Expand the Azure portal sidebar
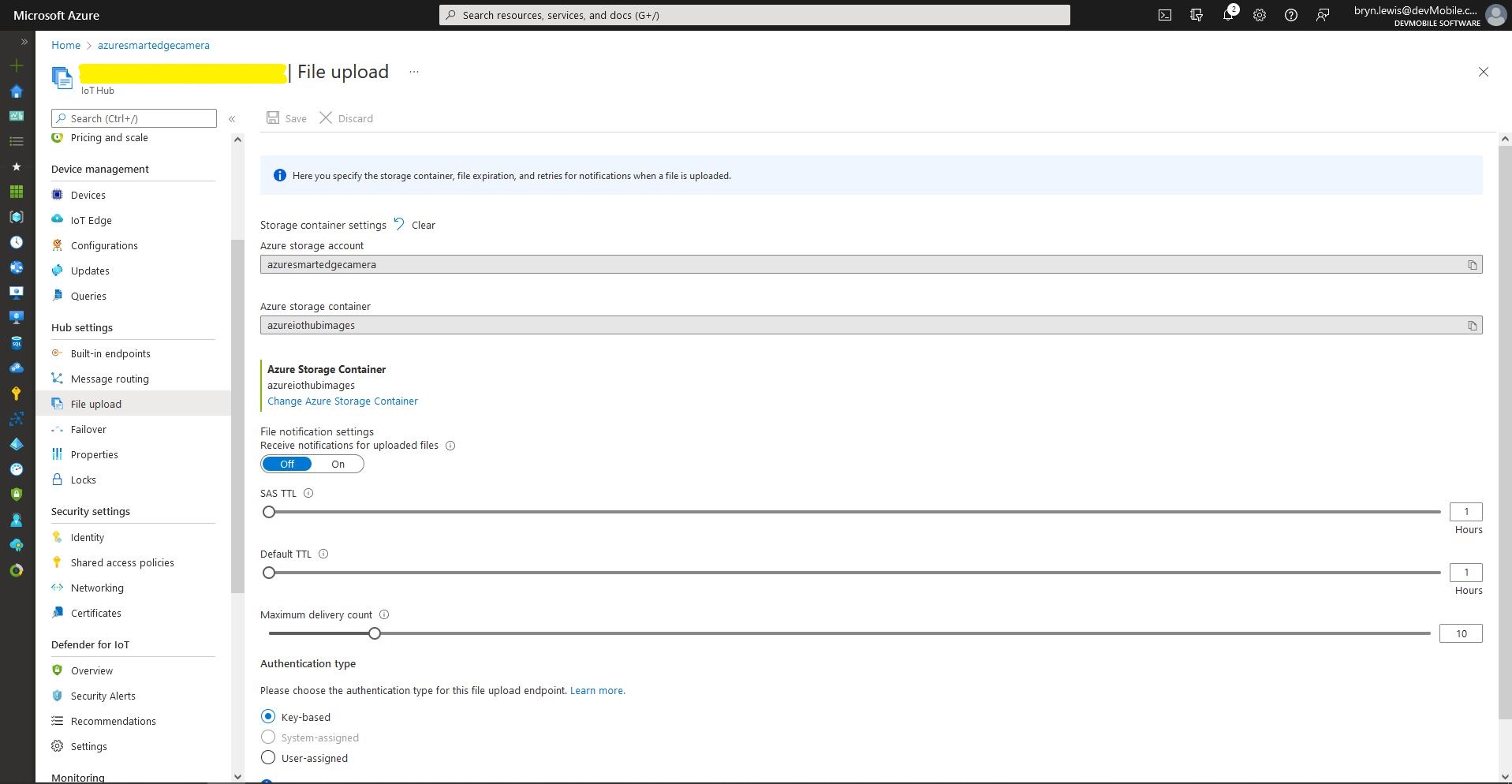The width and height of the screenshot is (1512, 784). tap(24, 42)
